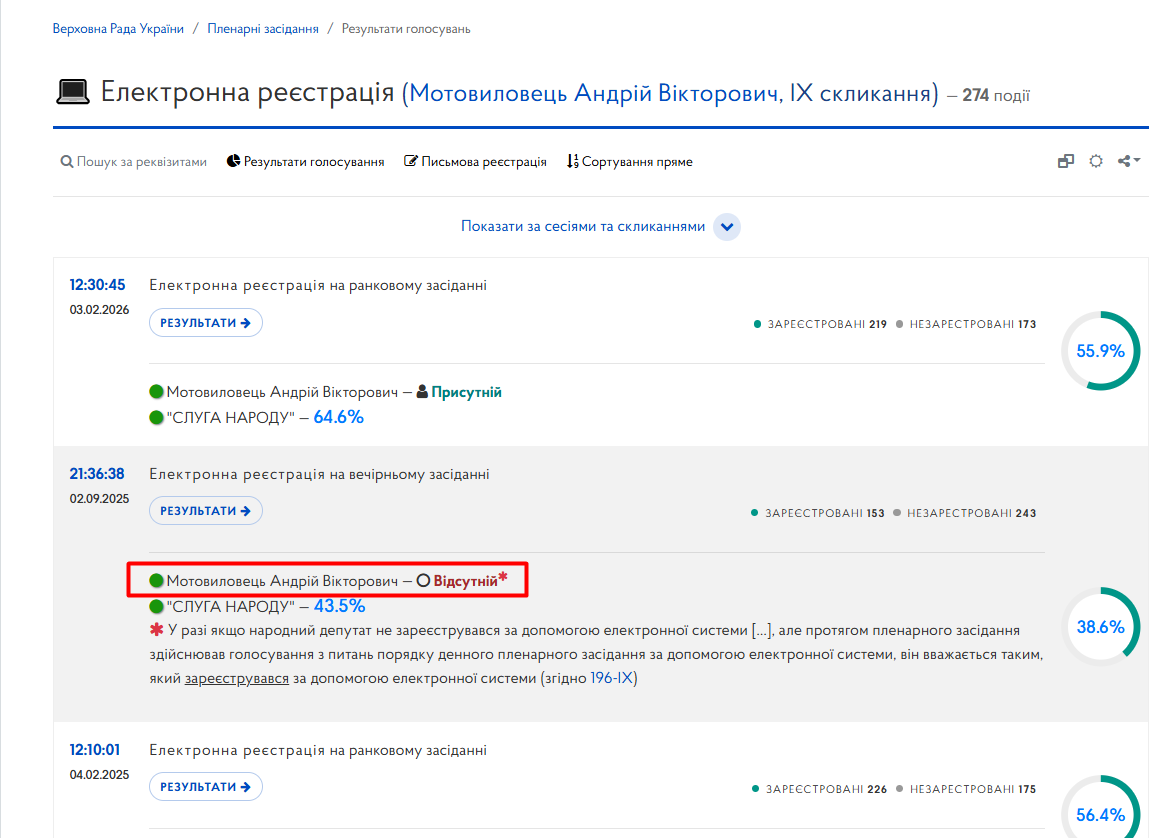
Task: Click faction percentage 64.6%
Action: 339,417
